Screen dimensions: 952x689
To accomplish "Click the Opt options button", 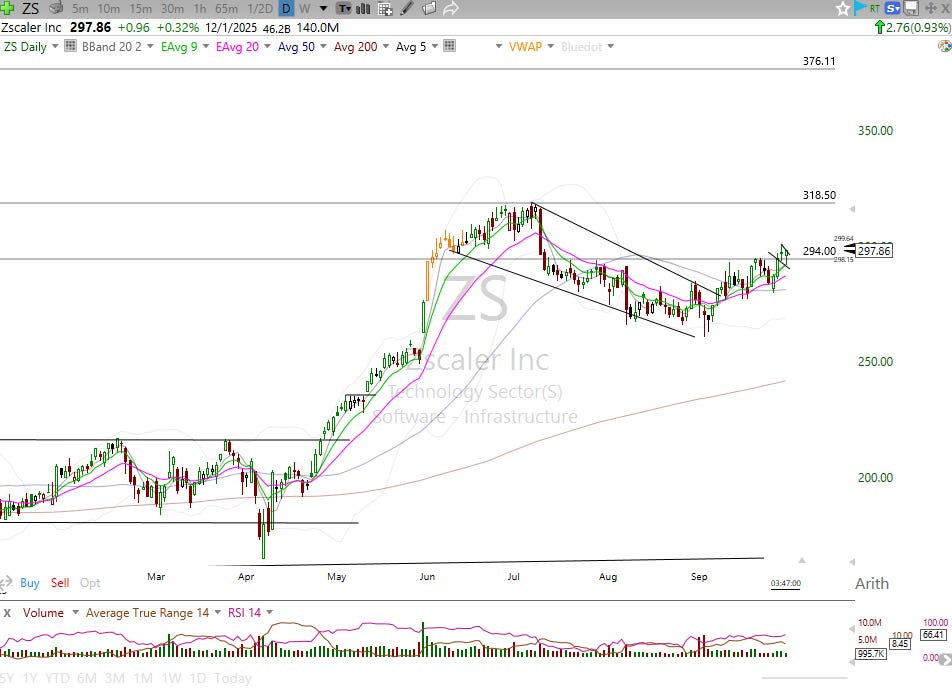I will pos(90,583).
